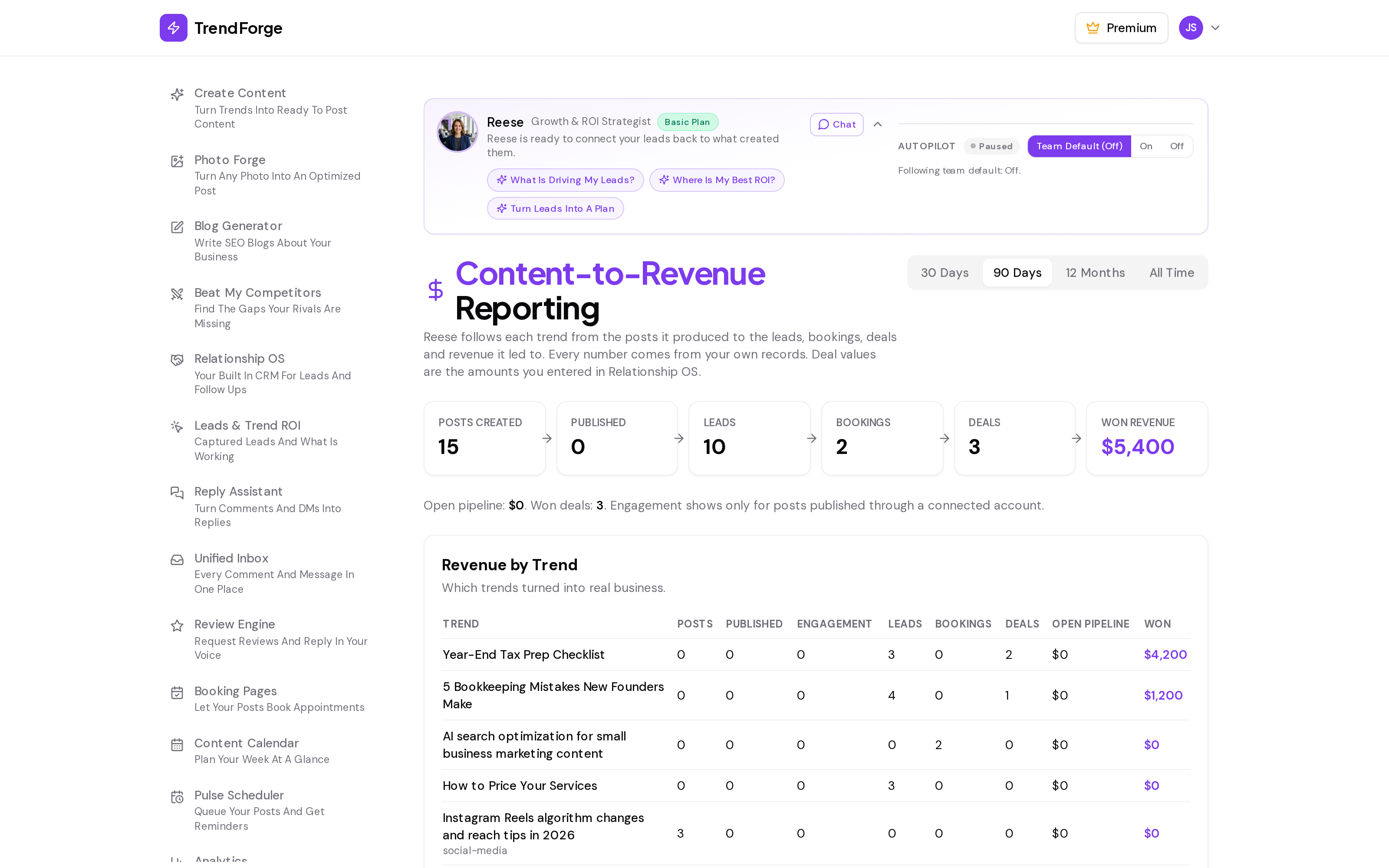
Task: Open Chat with Reese
Action: coord(836,125)
